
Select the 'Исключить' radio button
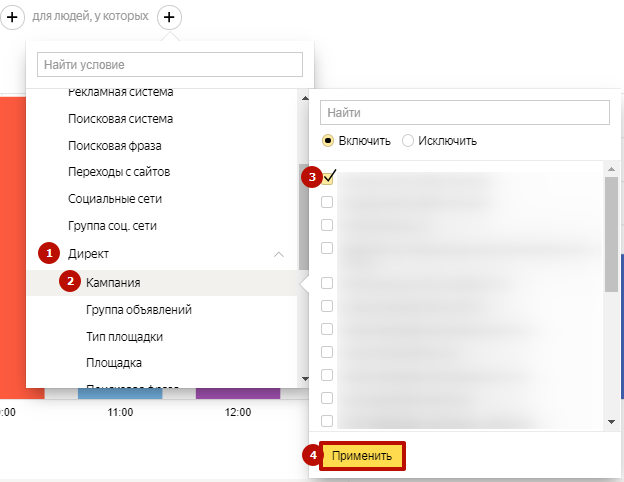pos(408,140)
